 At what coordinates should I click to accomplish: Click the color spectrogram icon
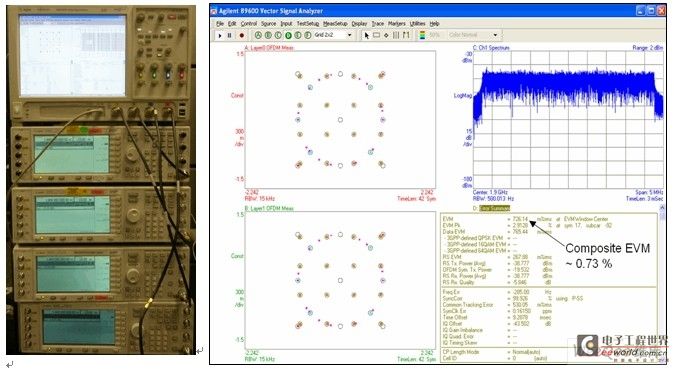[422, 35]
